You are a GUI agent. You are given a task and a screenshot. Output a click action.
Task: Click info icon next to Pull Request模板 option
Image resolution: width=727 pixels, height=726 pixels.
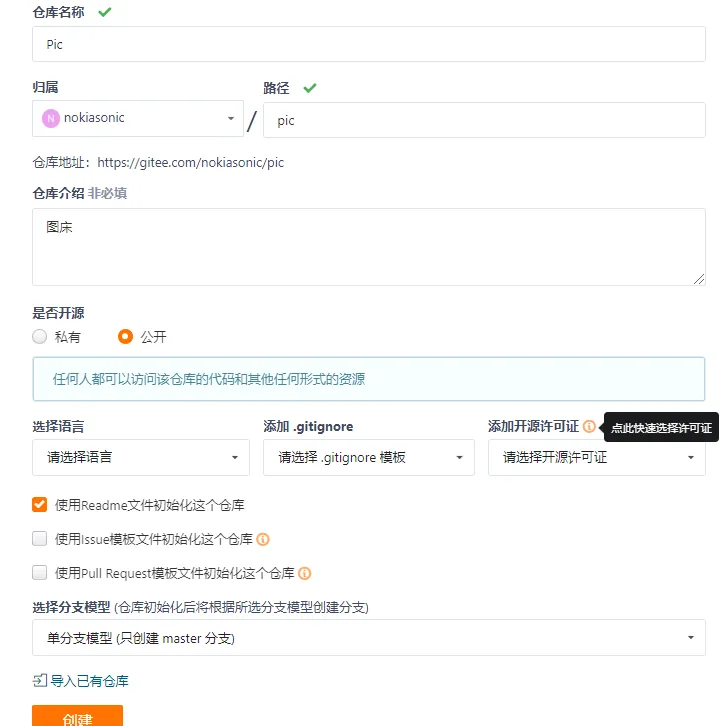(305, 573)
